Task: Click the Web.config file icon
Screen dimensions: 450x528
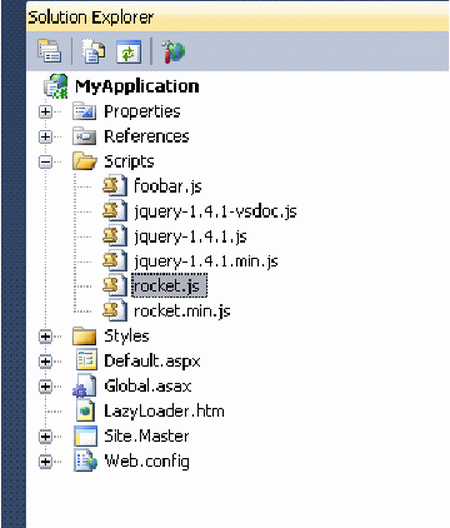Action: click(x=86, y=461)
